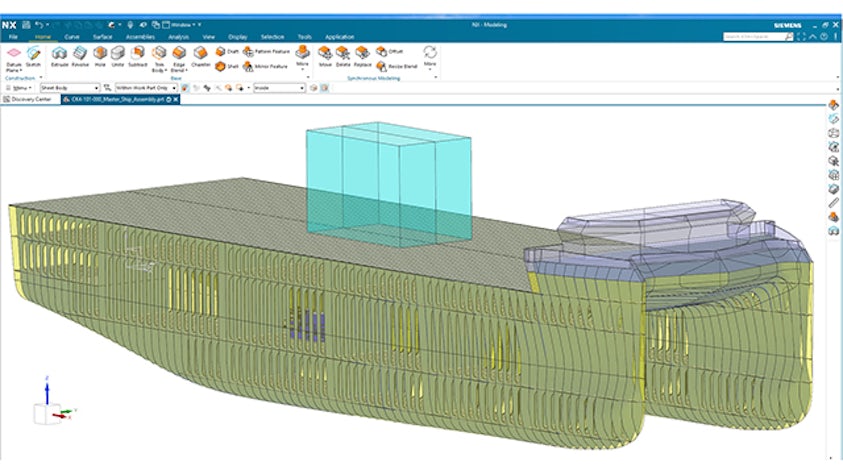The width and height of the screenshot is (843, 474).
Task: Select the Extrude tool
Action: point(60,54)
